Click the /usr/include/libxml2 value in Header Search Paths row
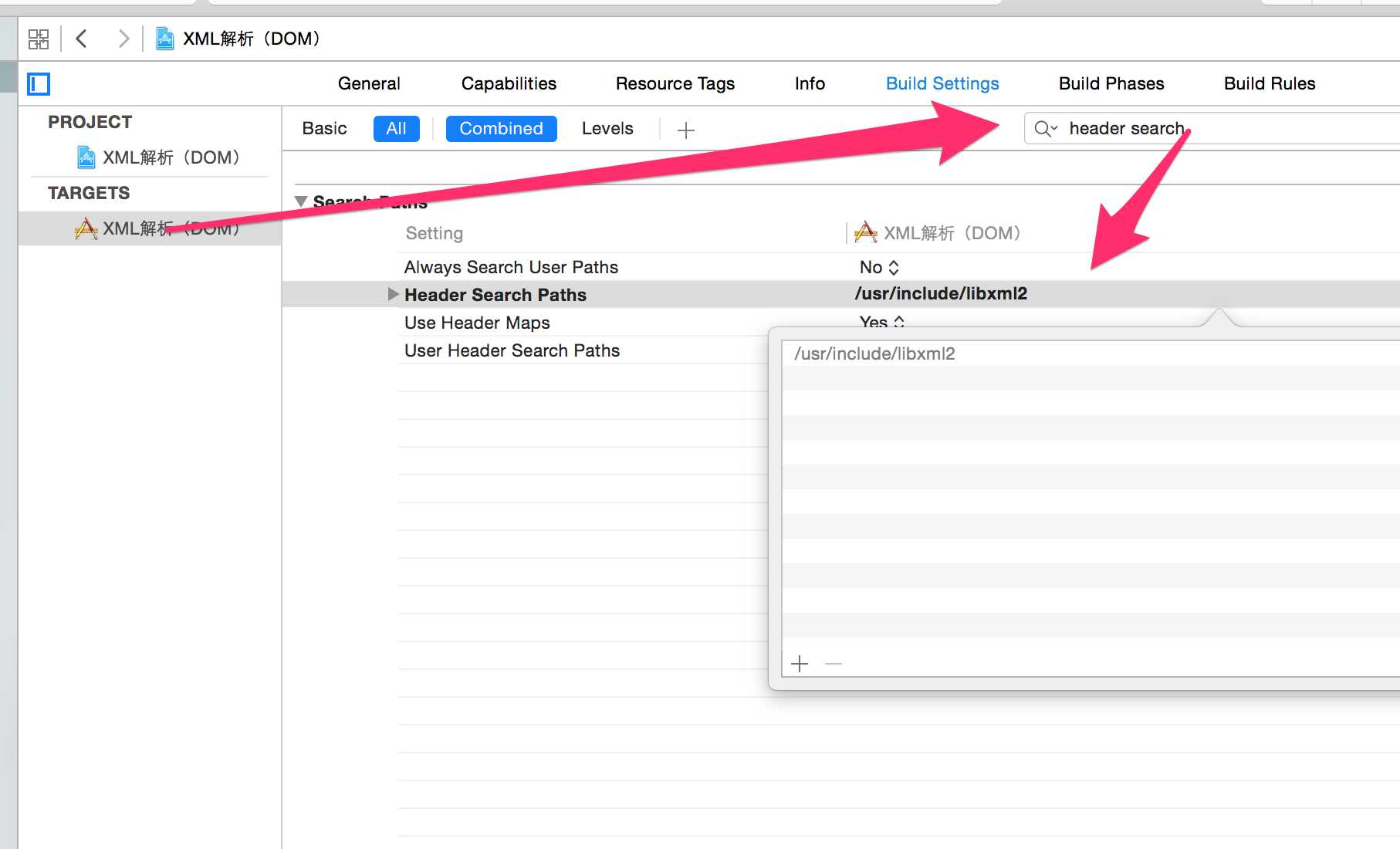This screenshot has height=849, width=1400. pyautogui.click(x=941, y=293)
